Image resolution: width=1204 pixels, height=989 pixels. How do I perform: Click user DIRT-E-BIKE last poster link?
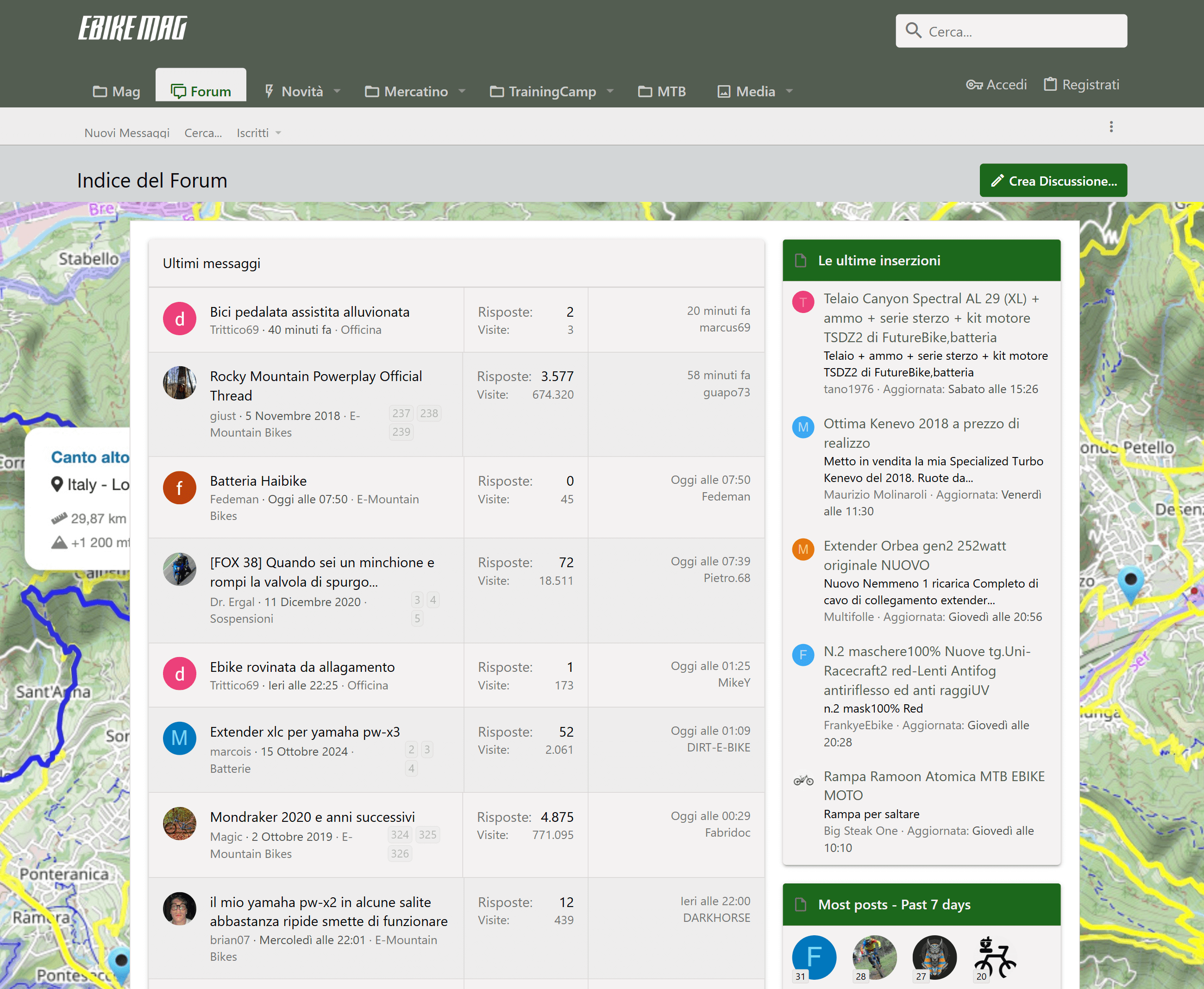(x=719, y=747)
